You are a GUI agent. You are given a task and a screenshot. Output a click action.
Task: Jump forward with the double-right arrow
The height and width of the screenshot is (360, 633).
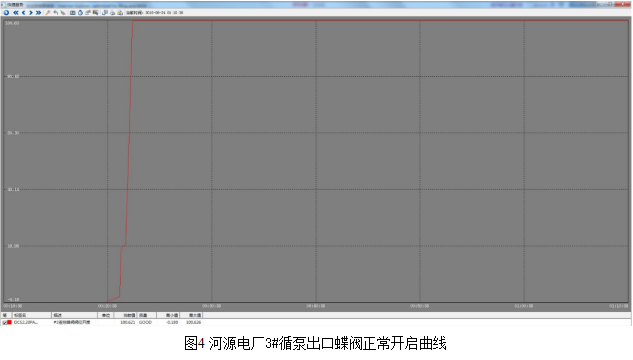pyautogui.click(x=38, y=13)
